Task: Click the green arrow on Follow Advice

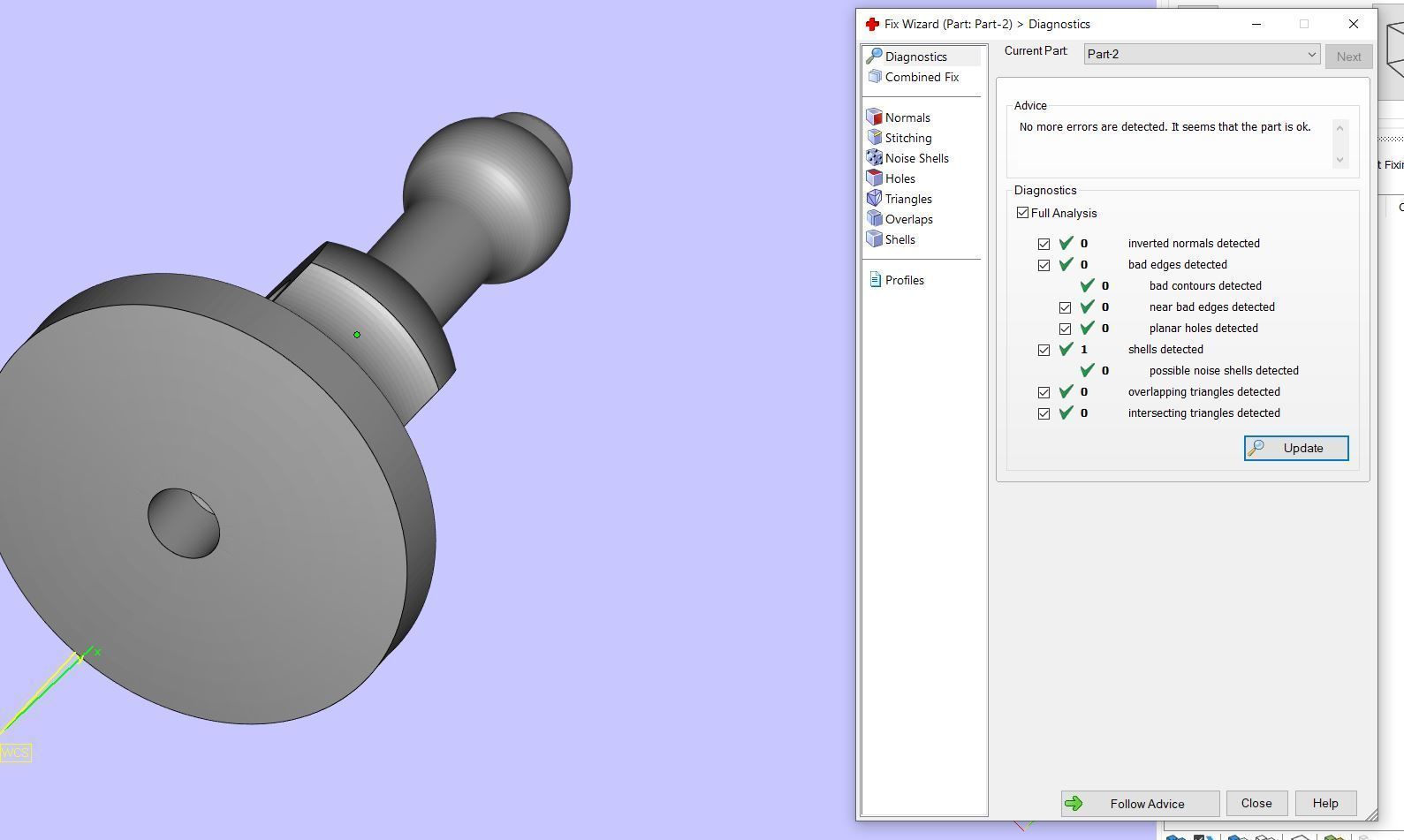Action: (x=1074, y=804)
